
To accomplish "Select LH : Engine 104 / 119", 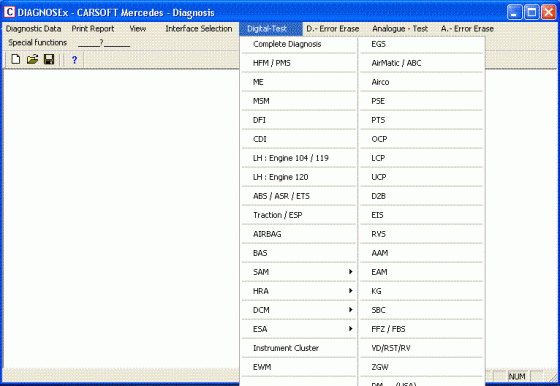I will click(x=299, y=158).
